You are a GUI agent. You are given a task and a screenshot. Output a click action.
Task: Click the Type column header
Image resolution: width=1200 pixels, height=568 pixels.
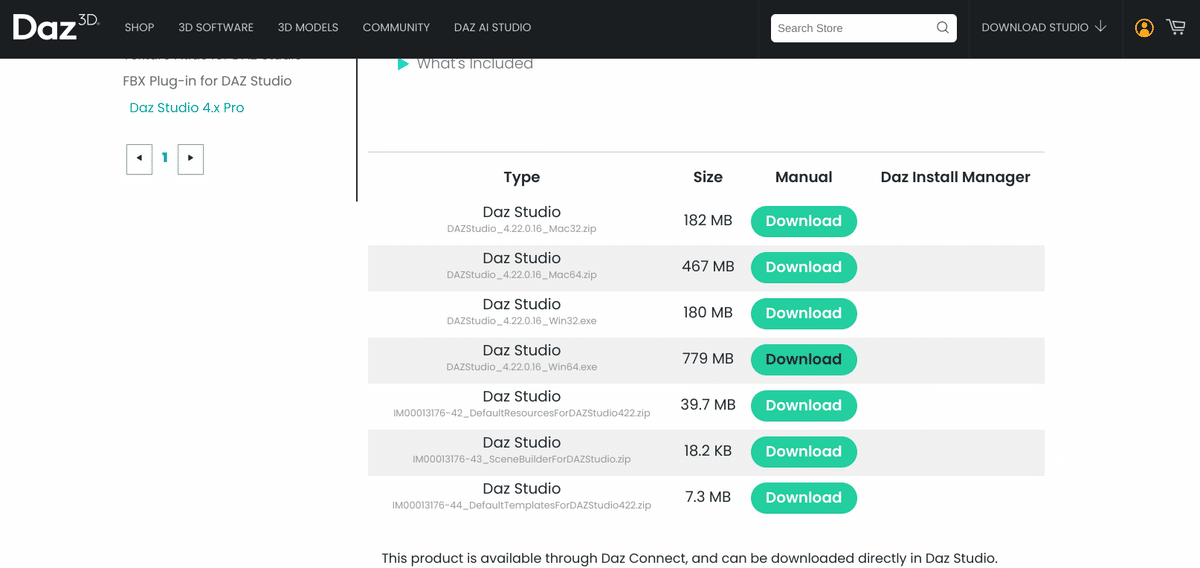[522, 178]
